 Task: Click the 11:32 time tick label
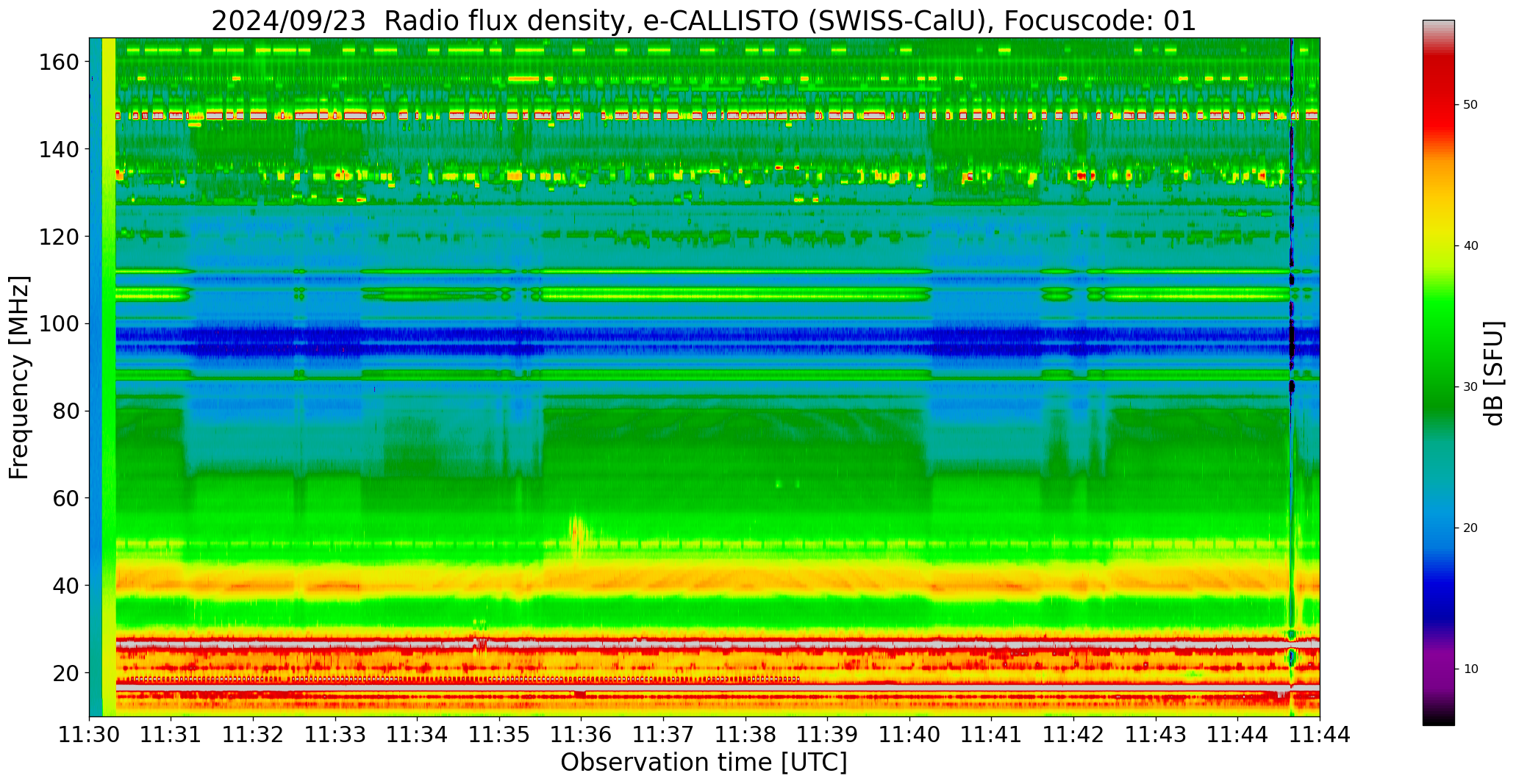click(254, 735)
